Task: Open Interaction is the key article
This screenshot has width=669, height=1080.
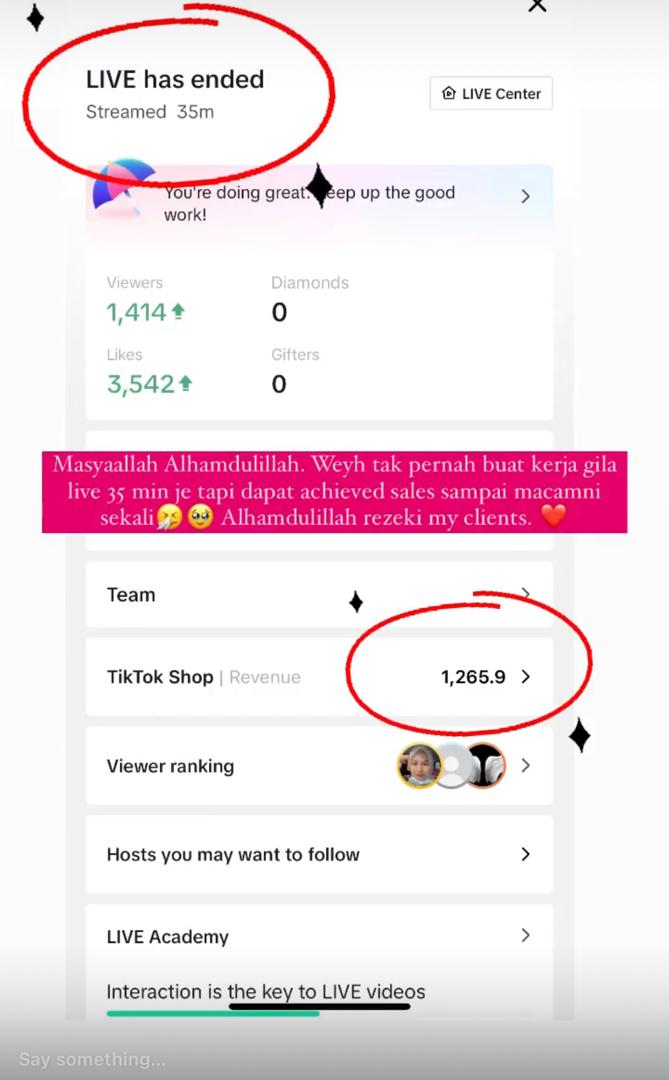Action: [266, 991]
